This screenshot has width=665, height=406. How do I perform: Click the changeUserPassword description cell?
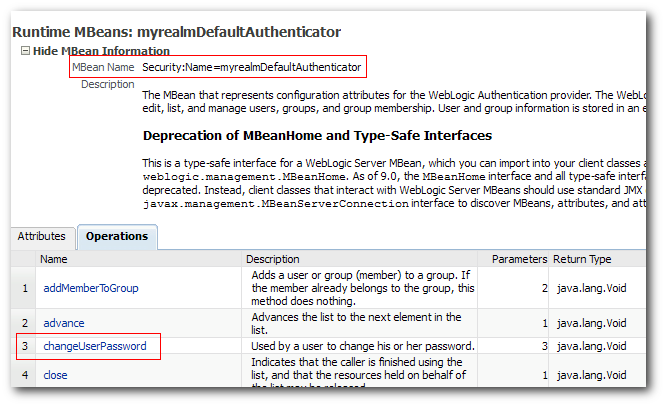click(x=363, y=346)
